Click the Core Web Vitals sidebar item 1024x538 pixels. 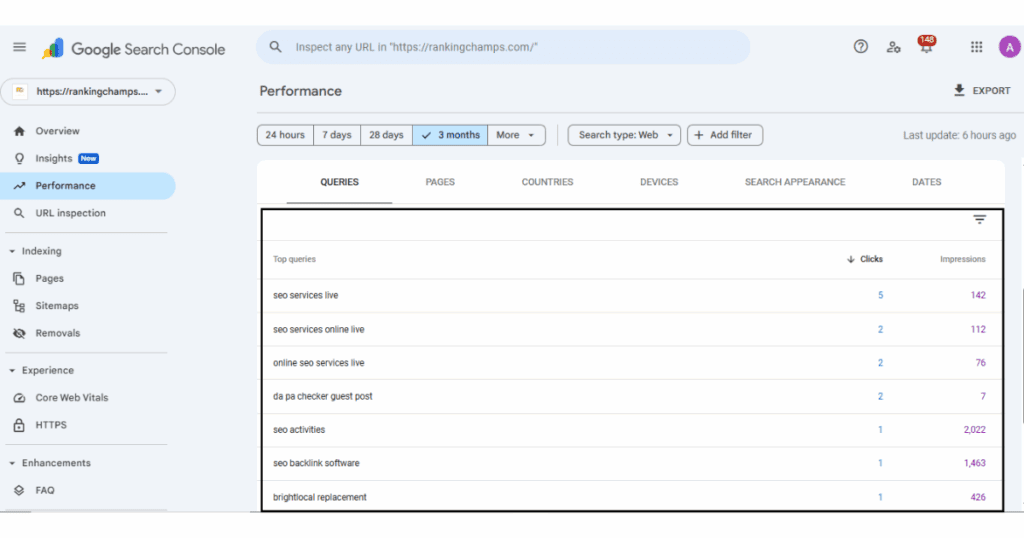[71, 398]
